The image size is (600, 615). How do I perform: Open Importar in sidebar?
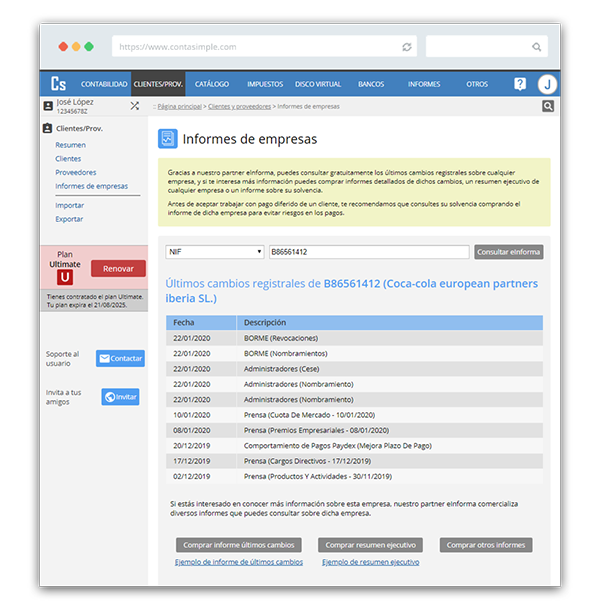(69, 206)
